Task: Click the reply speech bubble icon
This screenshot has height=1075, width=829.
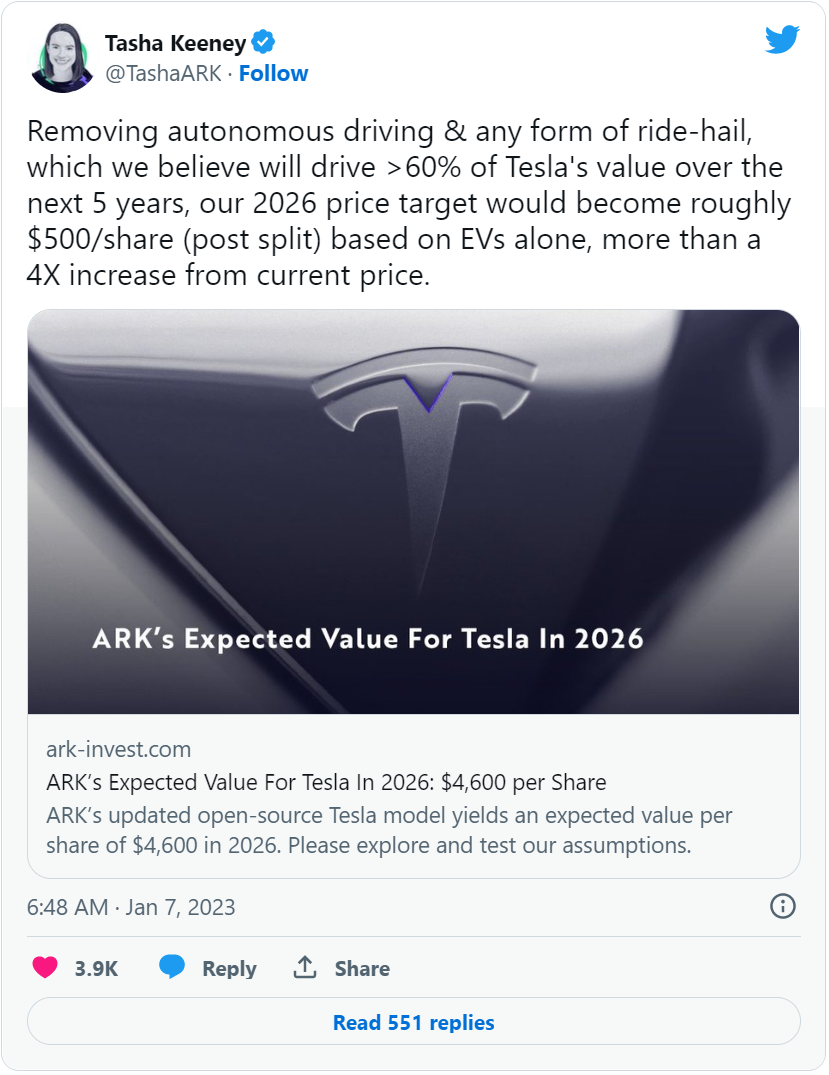Action: point(172,968)
